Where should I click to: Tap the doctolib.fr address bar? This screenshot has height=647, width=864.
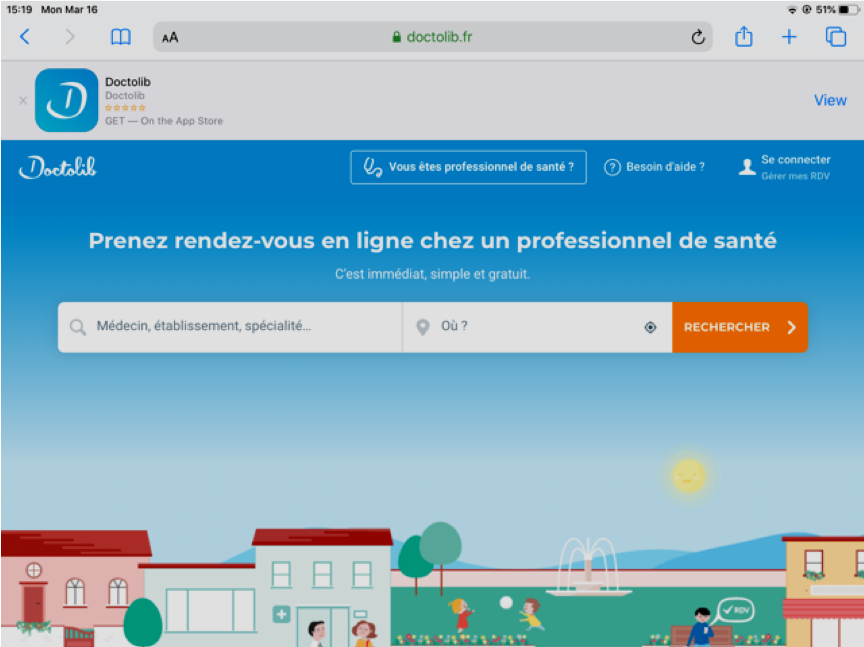pyautogui.click(x=433, y=37)
